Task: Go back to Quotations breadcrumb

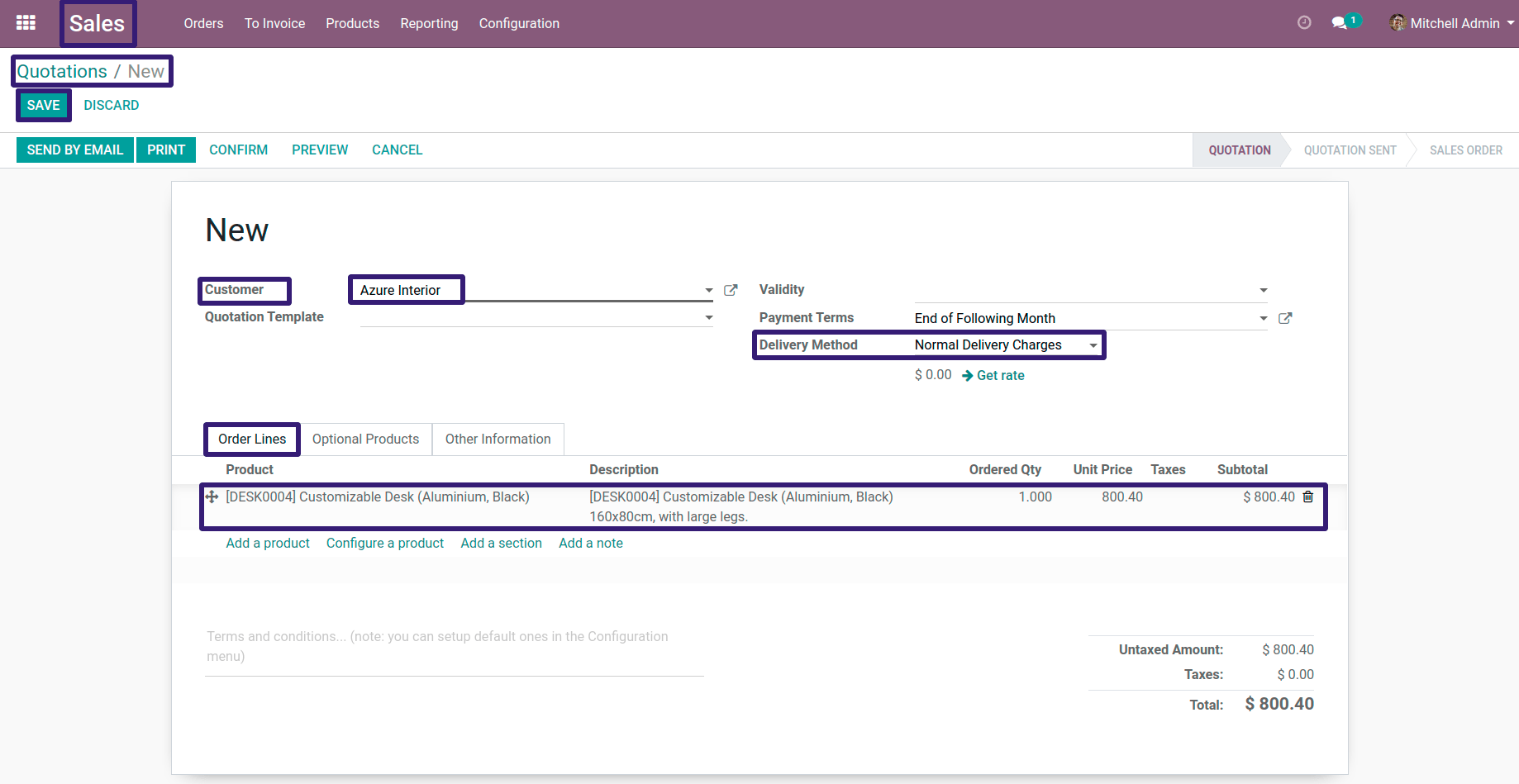Action: (x=62, y=71)
